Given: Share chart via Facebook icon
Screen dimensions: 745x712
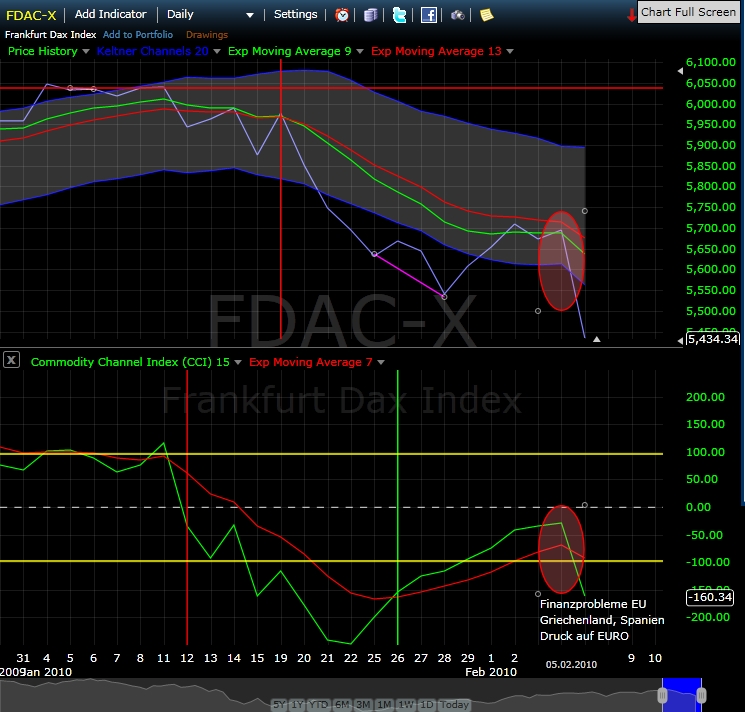Looking at the screenshot, I should pos(429,15).
